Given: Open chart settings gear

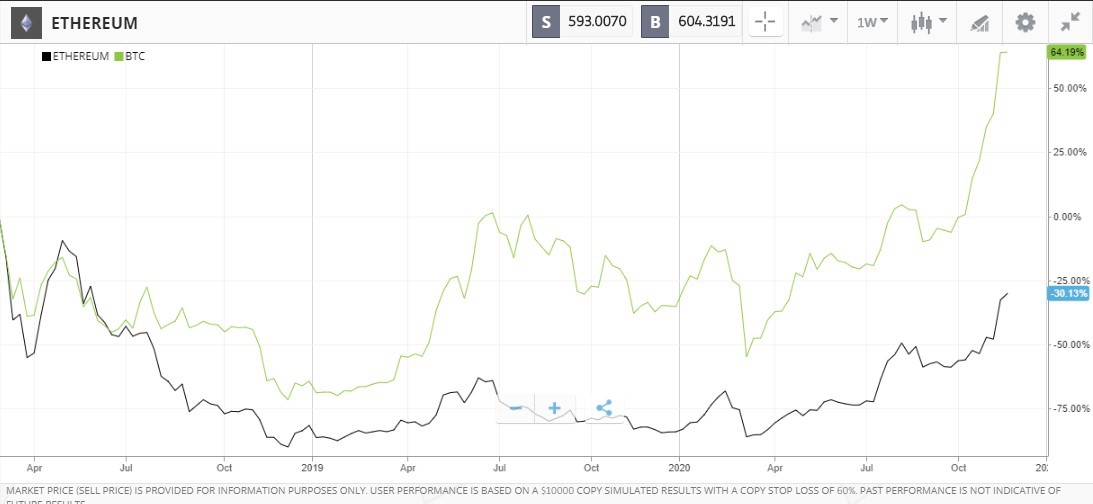Looking at the screenshot, I should click(x=1025, y=22).
